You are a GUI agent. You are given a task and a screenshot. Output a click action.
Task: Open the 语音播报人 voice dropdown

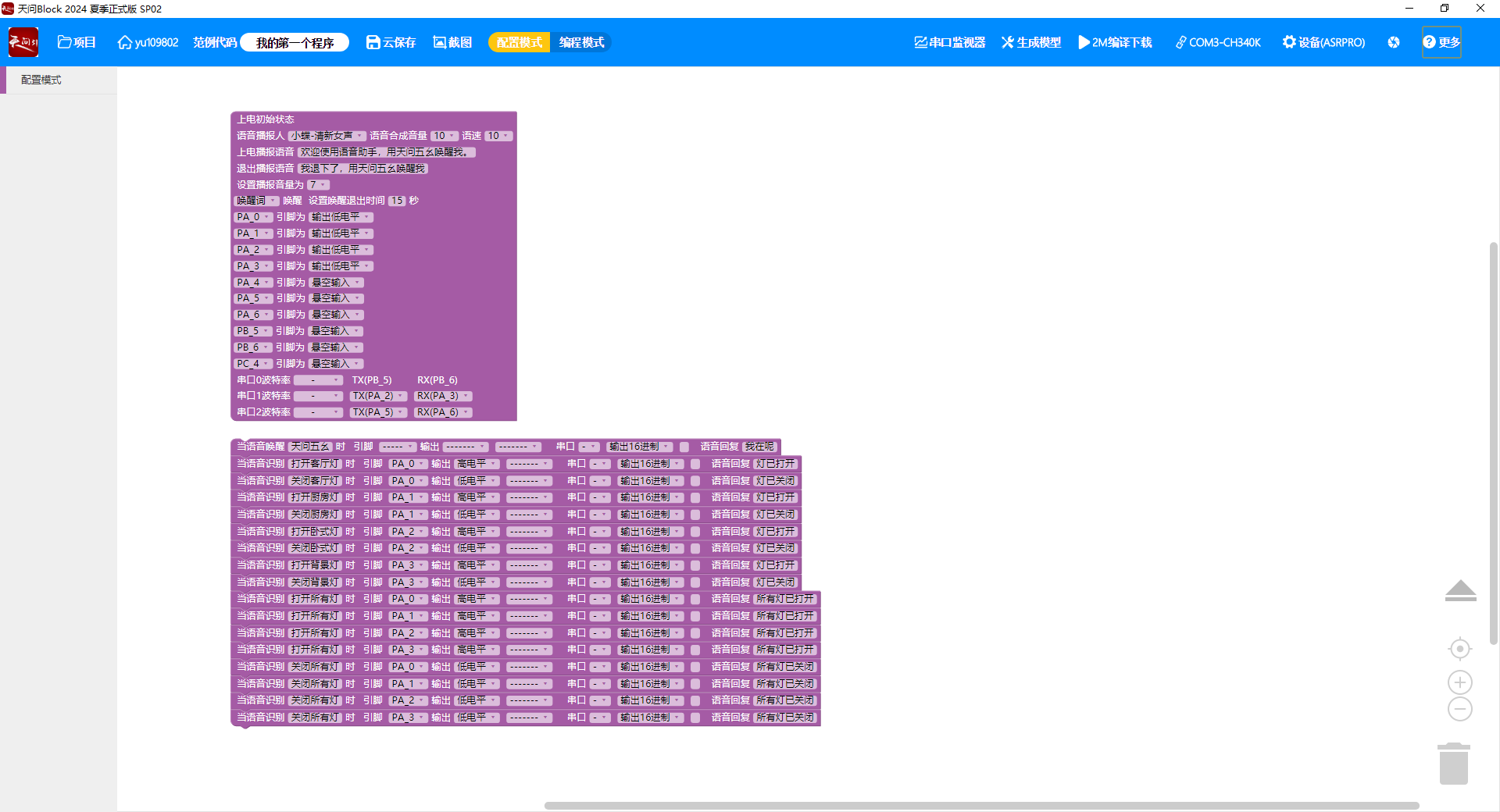click(327, 136)
